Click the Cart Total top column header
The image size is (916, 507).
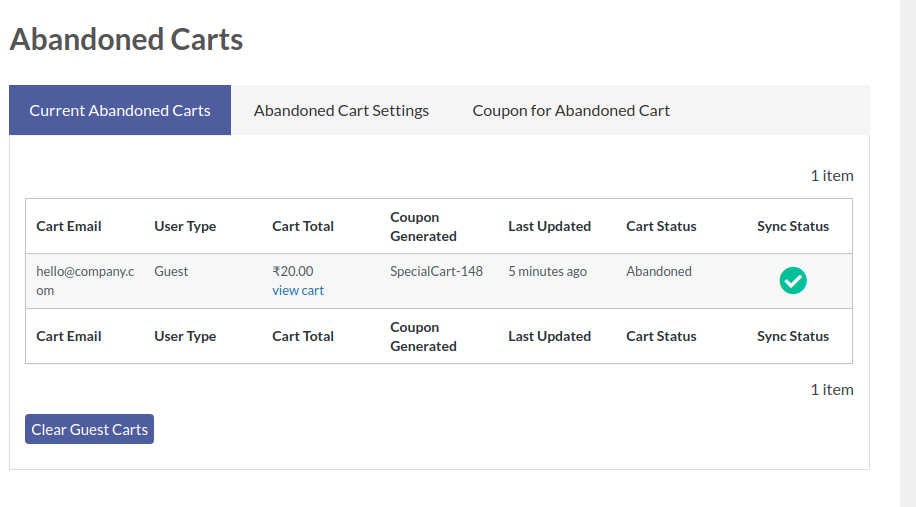pyautogui.click(x=303, y=226)
